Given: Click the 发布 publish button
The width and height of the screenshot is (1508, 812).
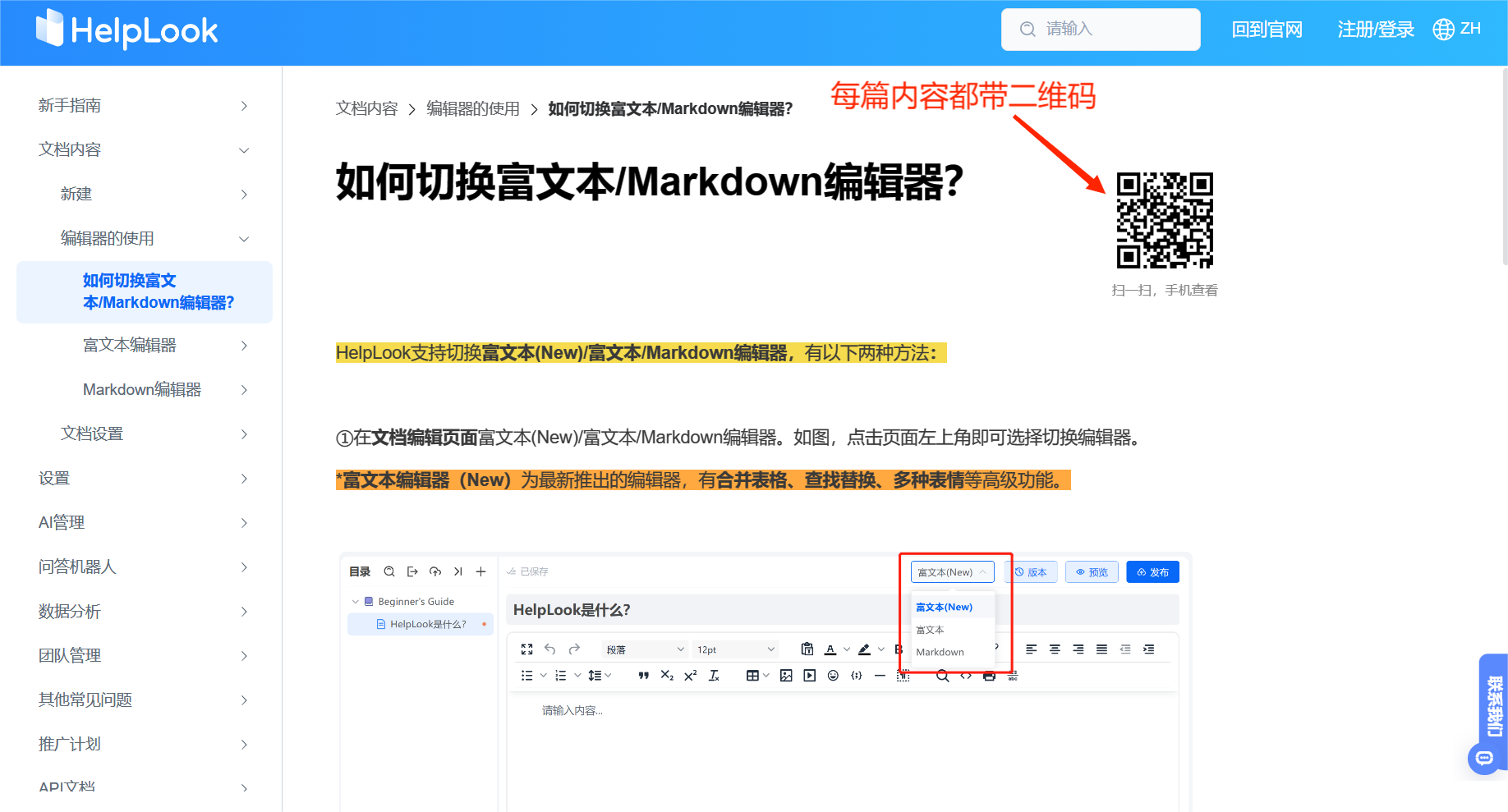Looking at the screenshot, I should (1152, 571).
